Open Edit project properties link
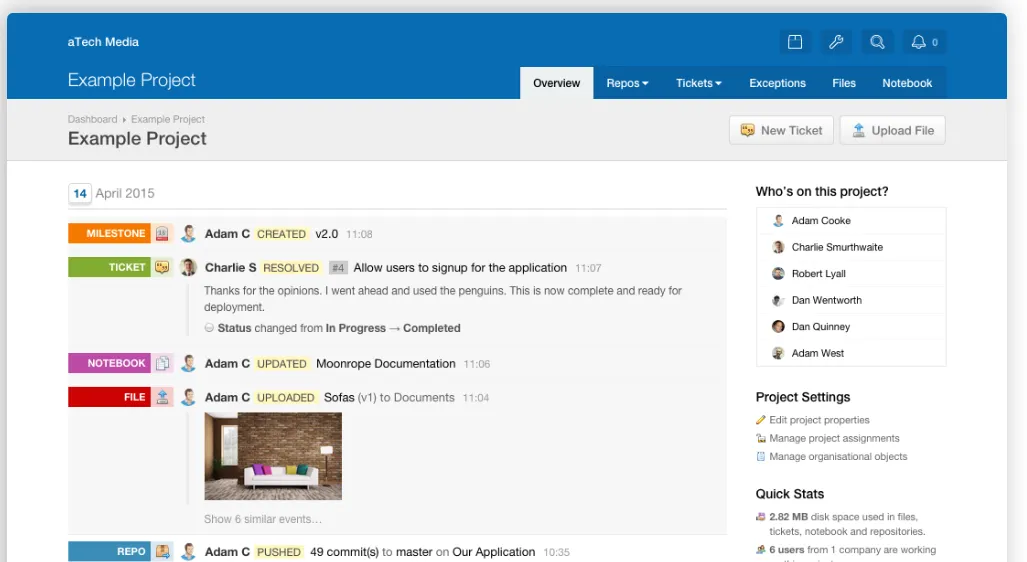This screenshot has height=562, width=1027. pyautogui.click(x=819, y=420)
